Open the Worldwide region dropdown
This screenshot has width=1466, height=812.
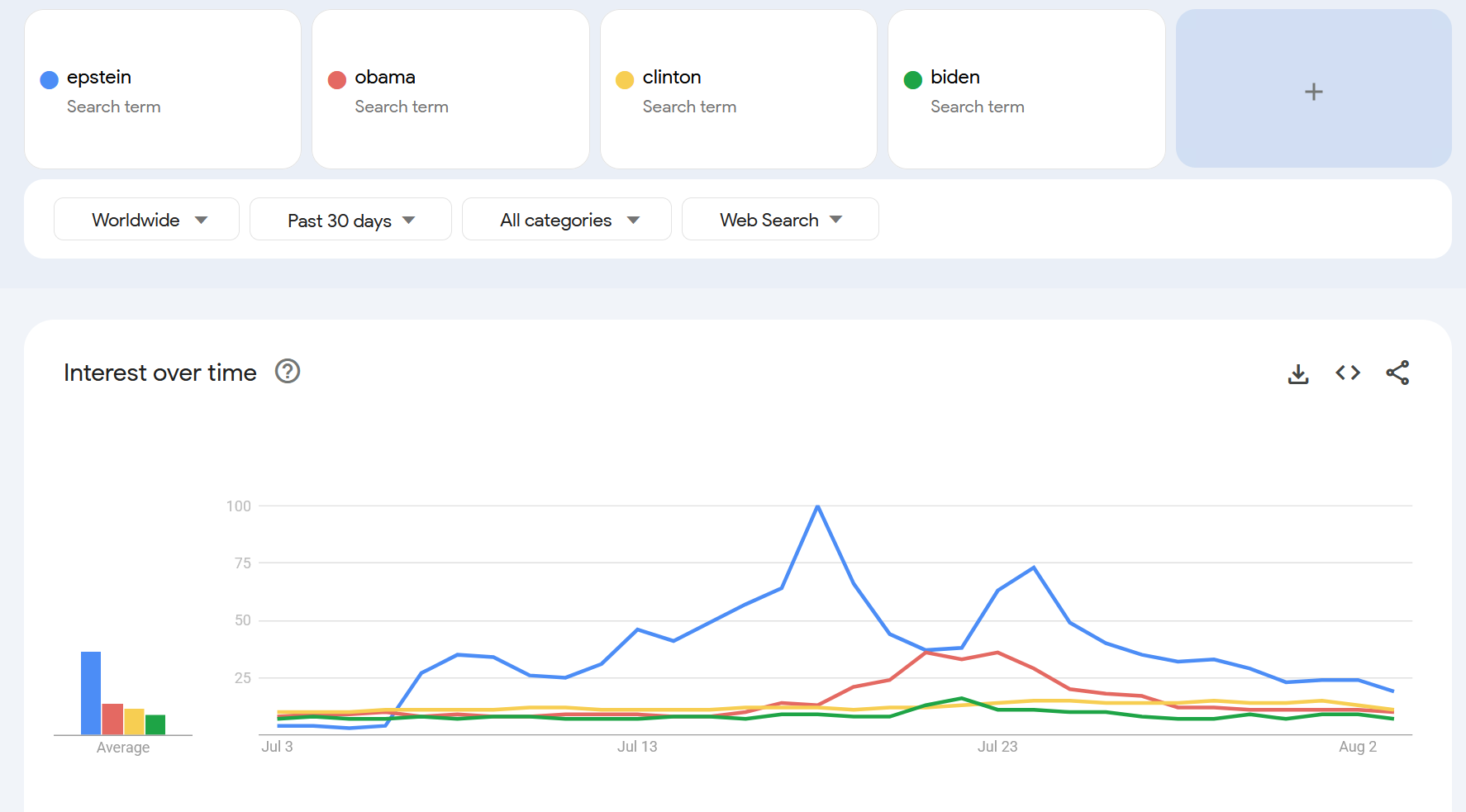point(146,219)
